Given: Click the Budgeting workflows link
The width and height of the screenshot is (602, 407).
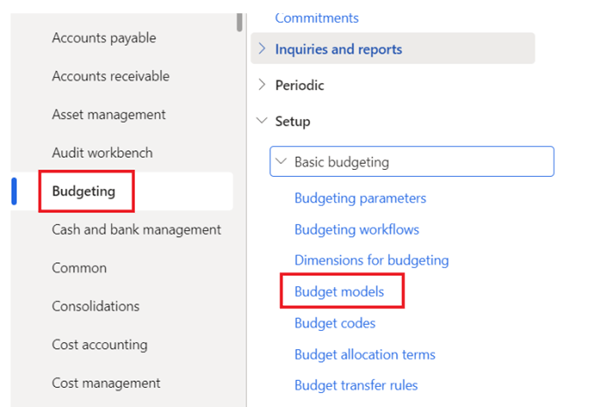Looking at the screenshot, I should pos(356,229).
